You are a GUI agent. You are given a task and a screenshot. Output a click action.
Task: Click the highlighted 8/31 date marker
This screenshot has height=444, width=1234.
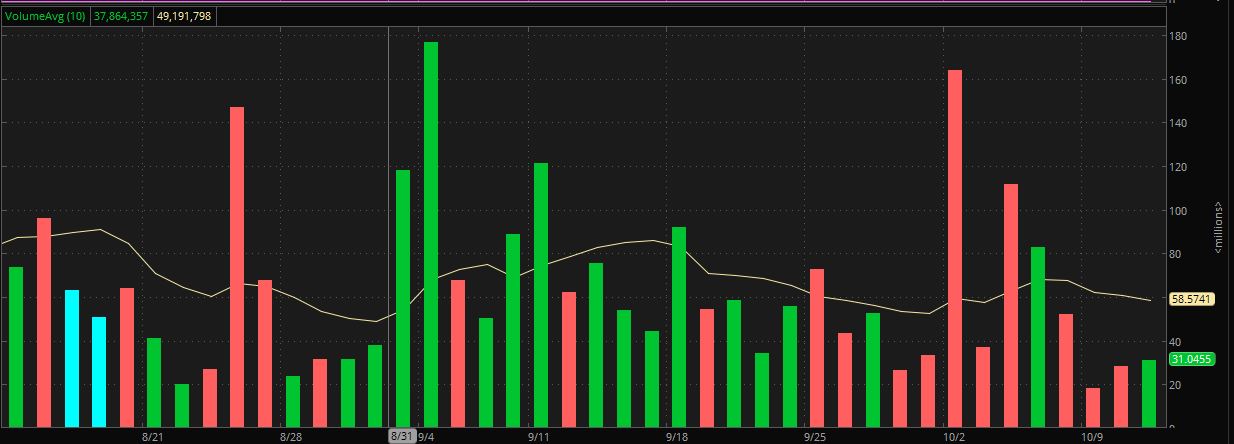point(401,437)
